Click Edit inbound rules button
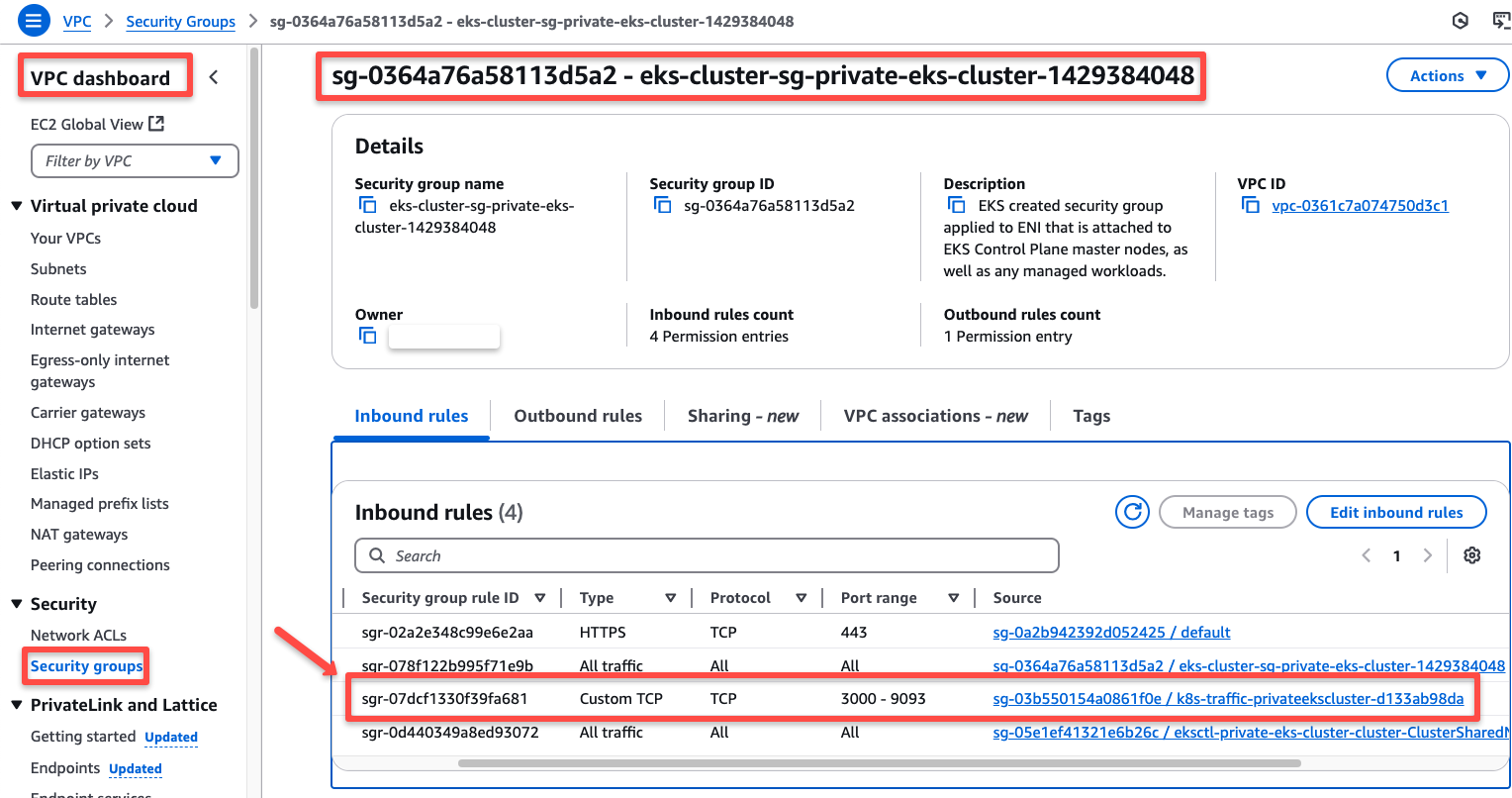Viewport: 1512px width, 798px height. 1396,512
